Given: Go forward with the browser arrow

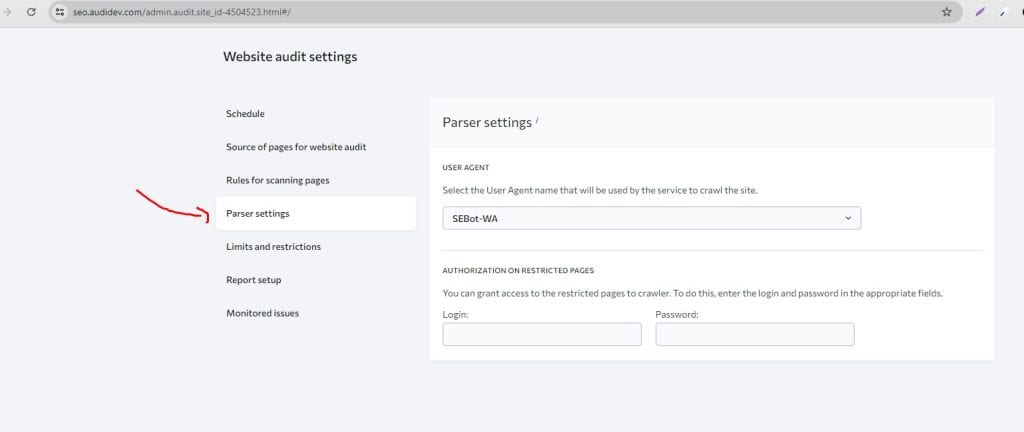Looking at the screenshot, I should pos(7,12).
